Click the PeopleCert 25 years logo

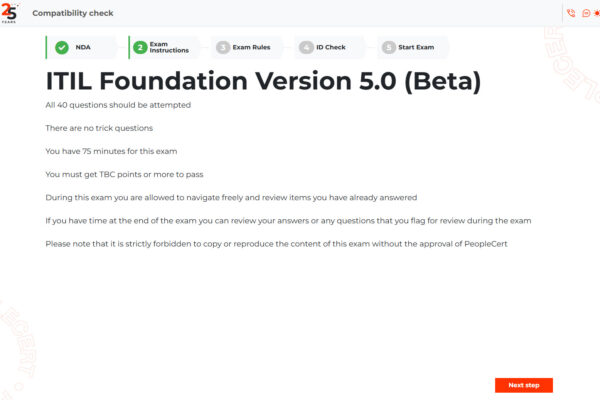click(11, 13)
